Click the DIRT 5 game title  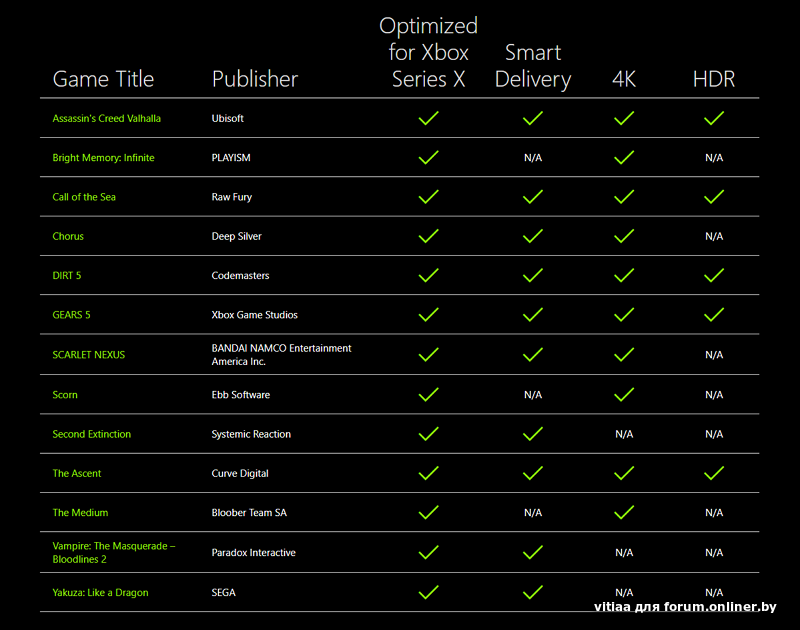click(67, 275)
